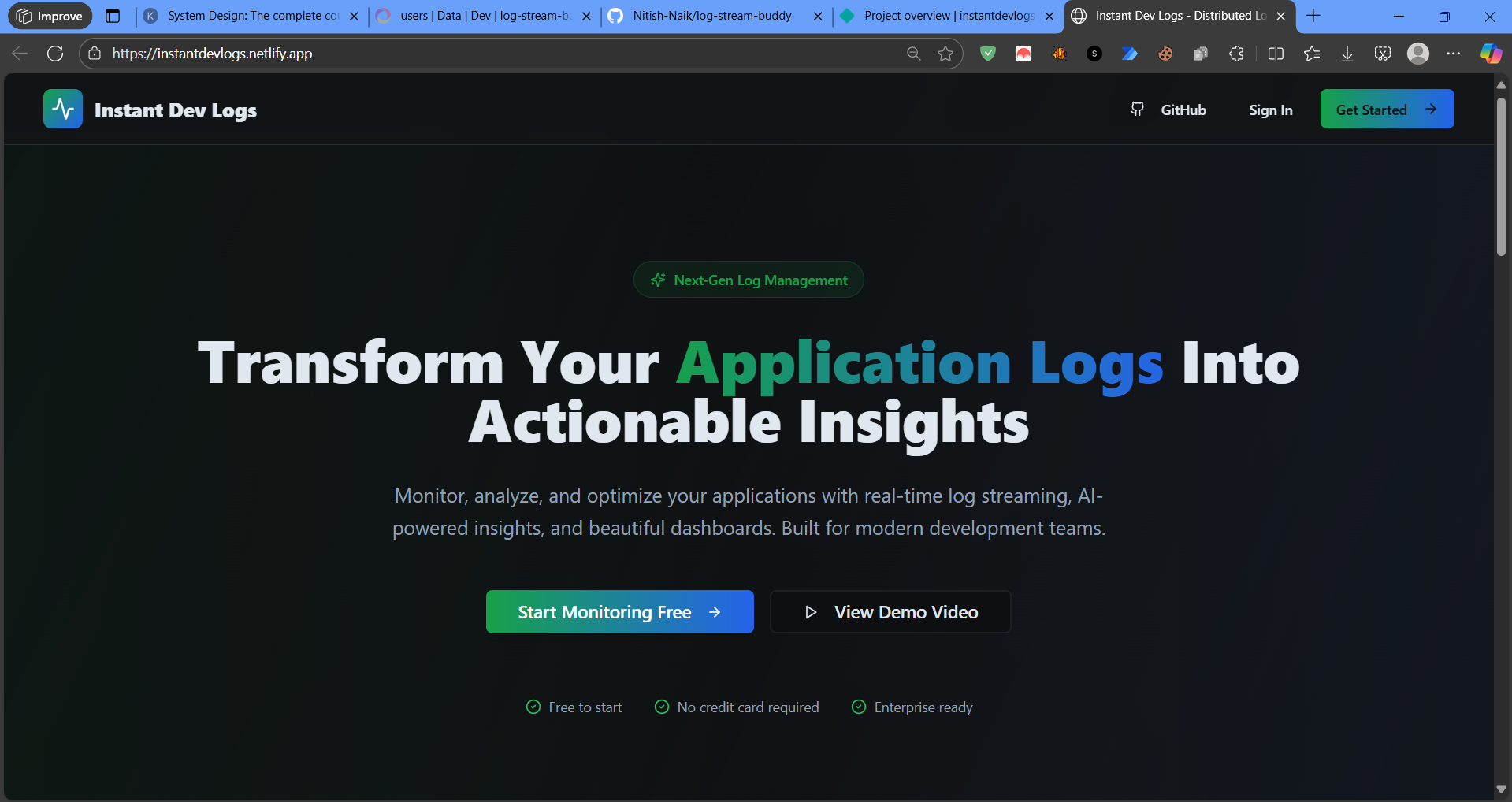Click scrollbar down arrow

[x=1501, y=789]
